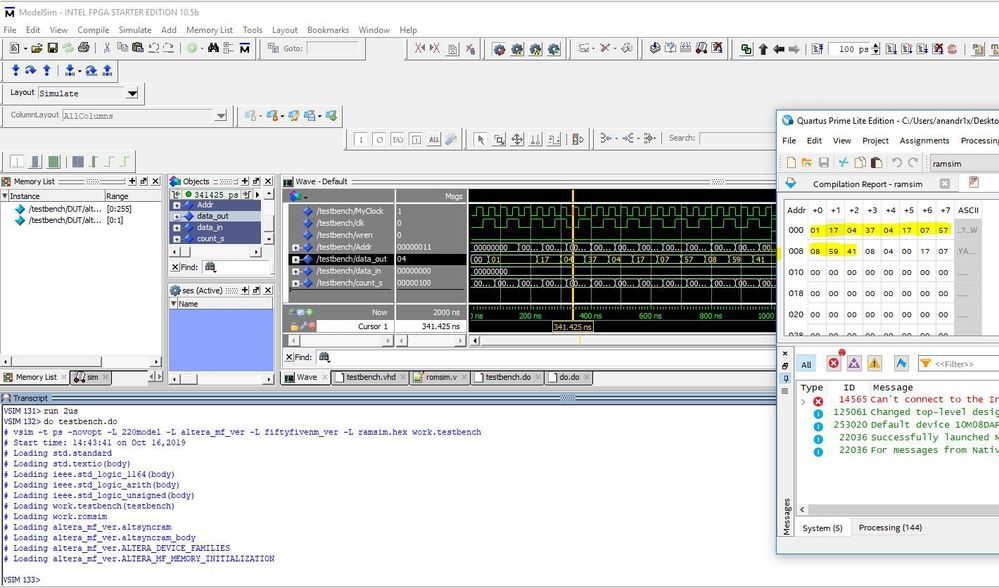
Task: Click the lock cursor icon beside Cursor 1
Action: click(294, 326)
